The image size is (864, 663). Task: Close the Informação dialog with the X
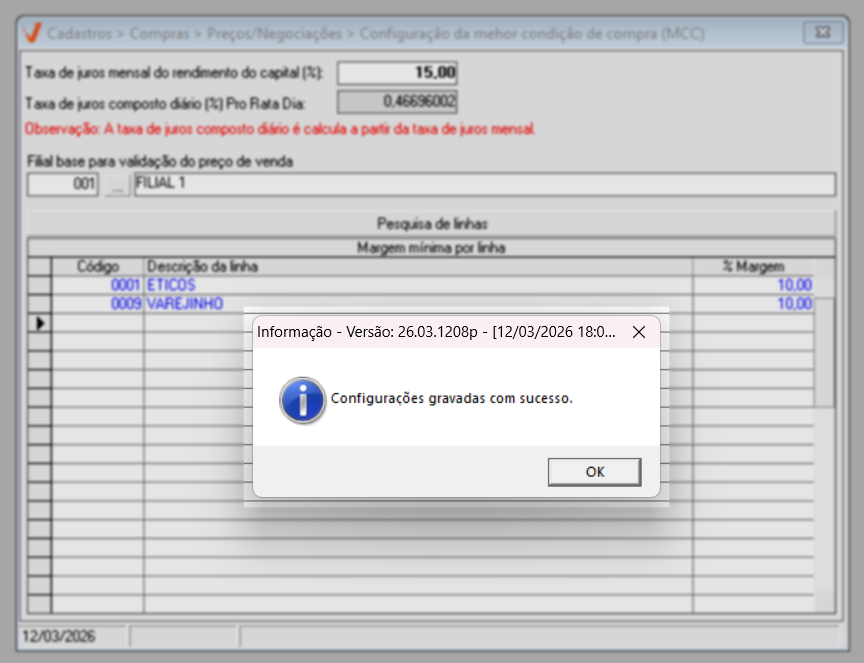point(639,332)
